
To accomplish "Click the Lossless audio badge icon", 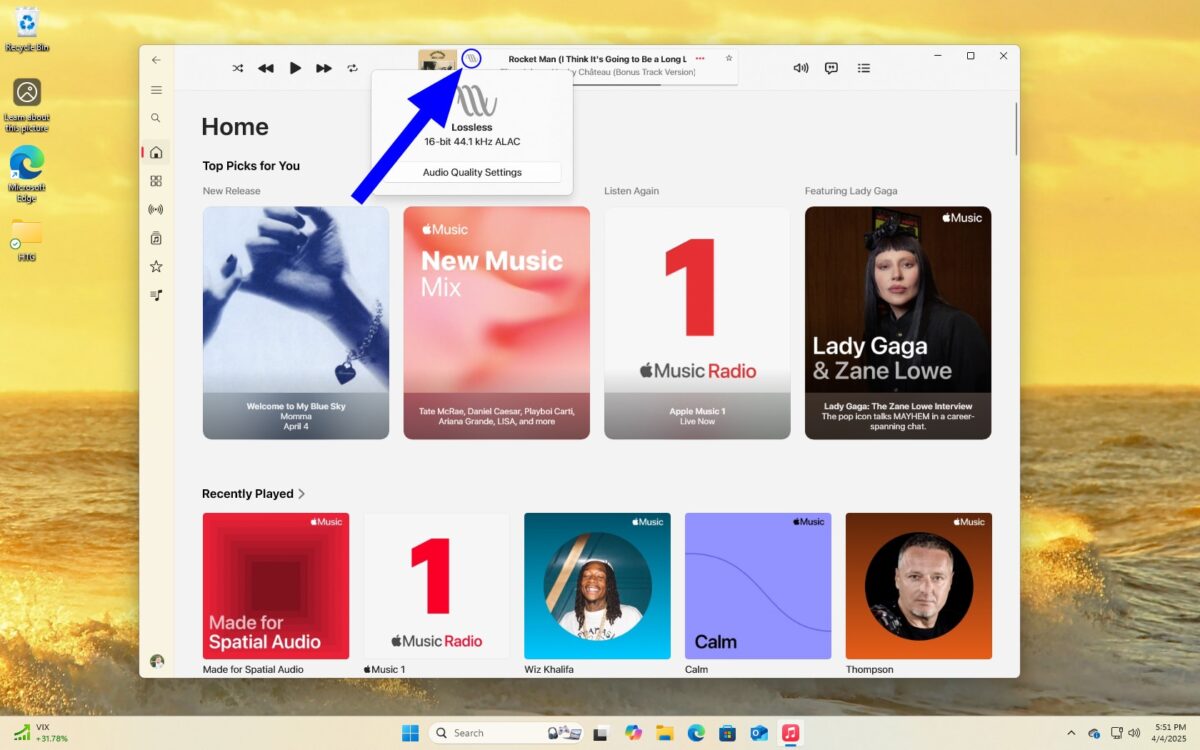I will [472, 59].
